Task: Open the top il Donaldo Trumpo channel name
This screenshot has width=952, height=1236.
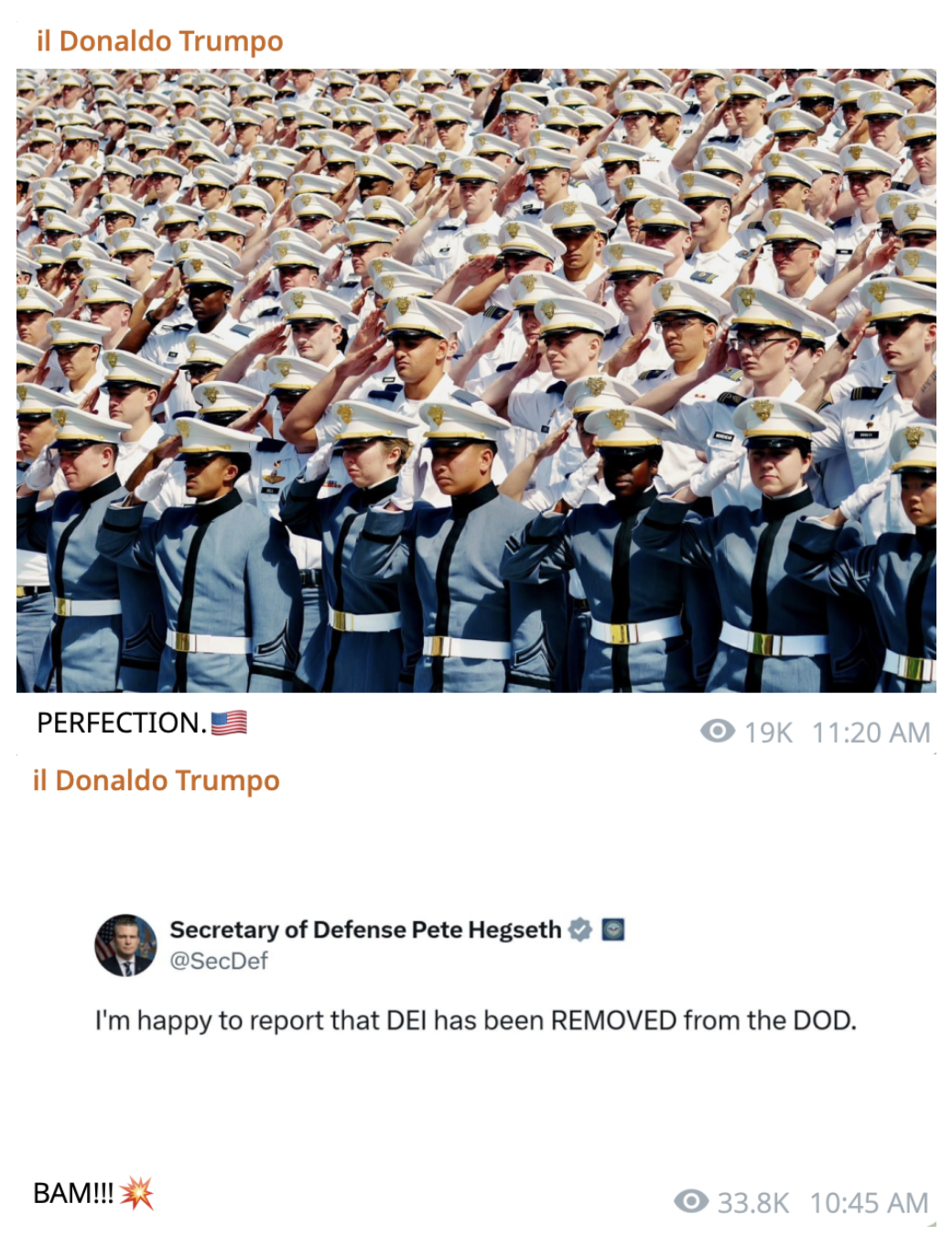Action: coord(159,41)
